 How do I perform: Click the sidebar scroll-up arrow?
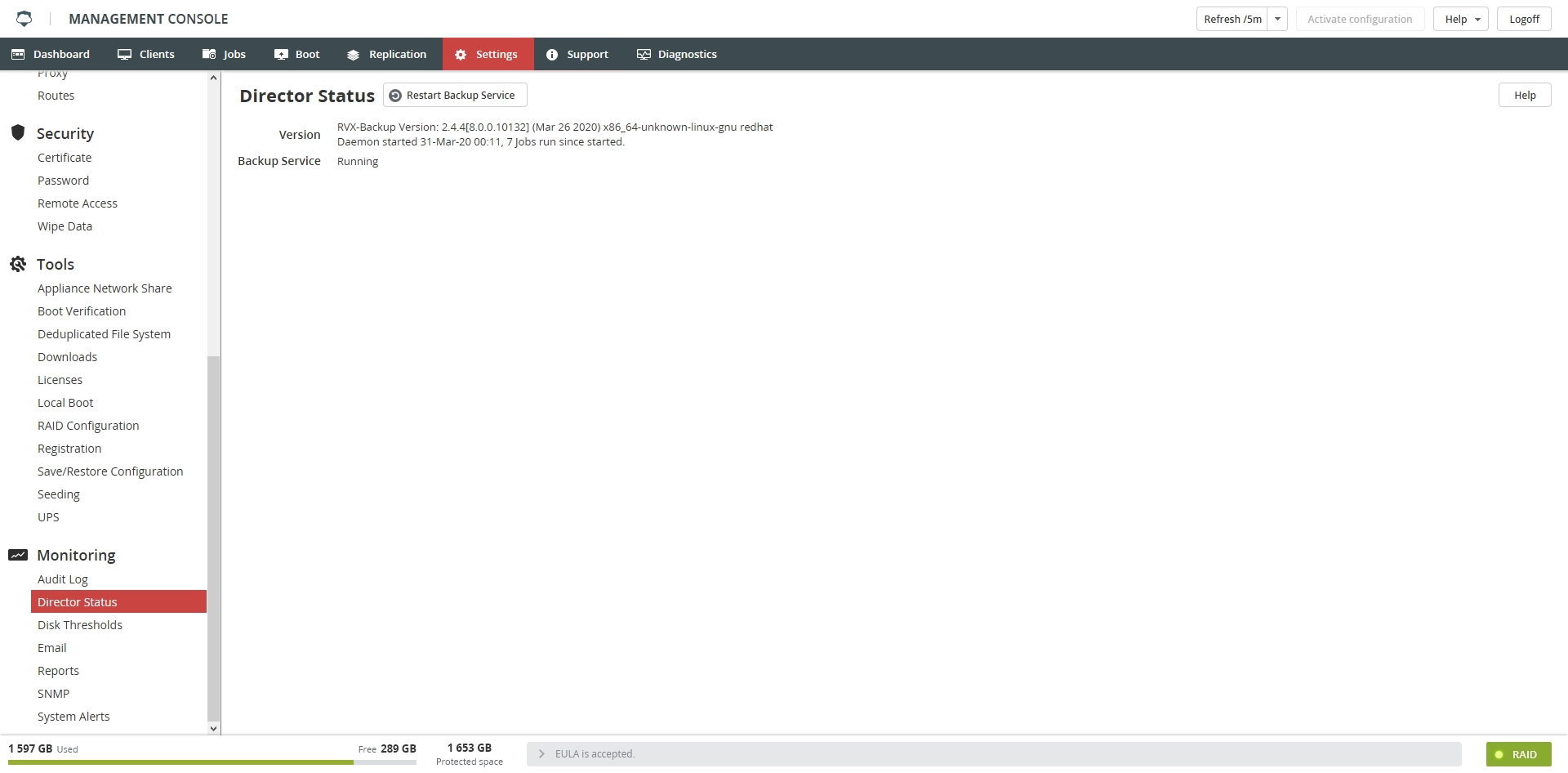pos(214,78)
